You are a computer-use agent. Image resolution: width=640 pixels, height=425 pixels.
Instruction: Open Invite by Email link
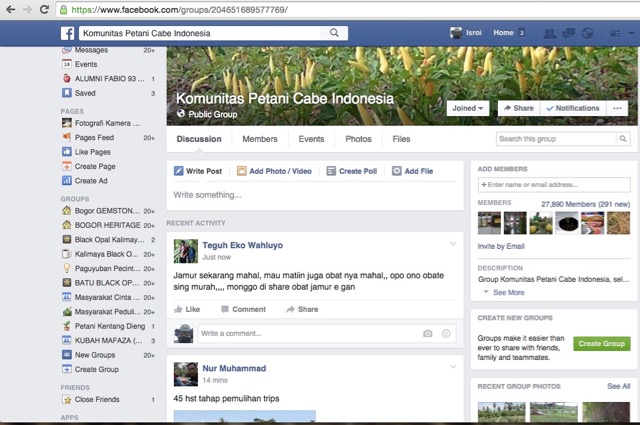coord(501,246)
